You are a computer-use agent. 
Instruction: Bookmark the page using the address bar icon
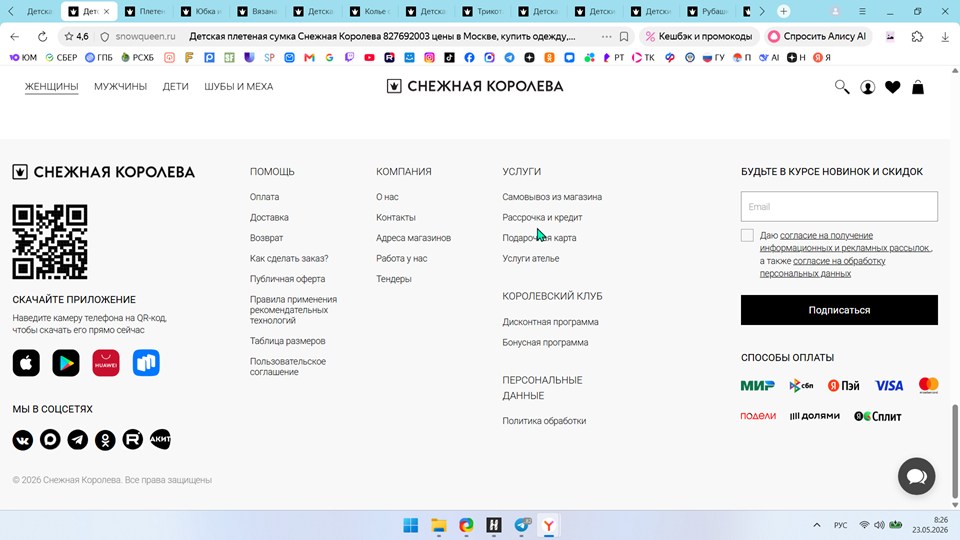coord(624,37)
